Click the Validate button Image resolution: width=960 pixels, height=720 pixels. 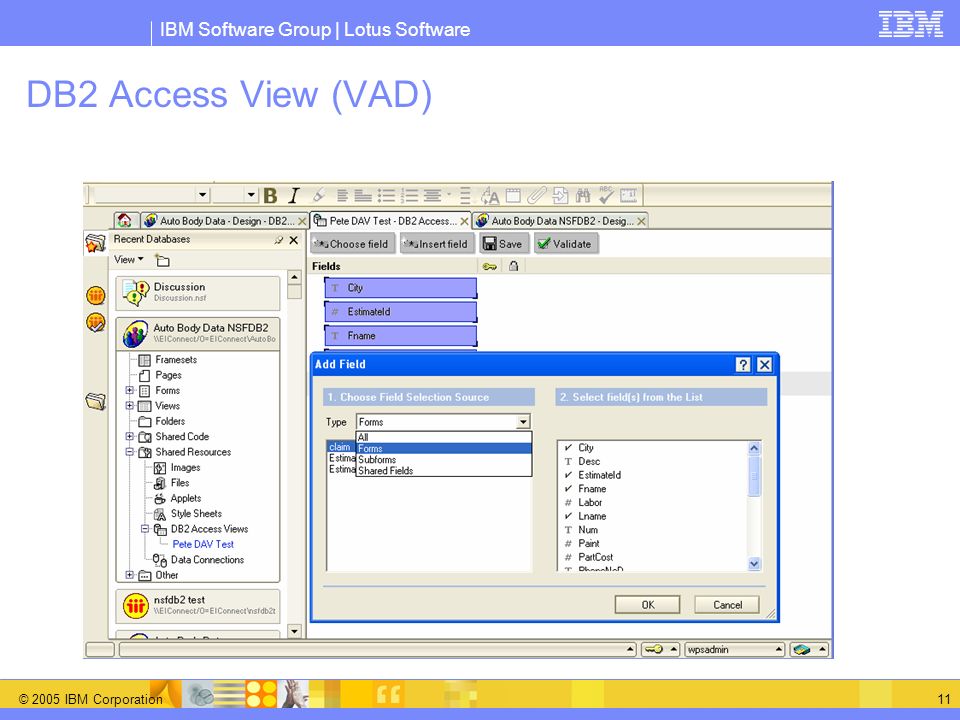[565, 244]
